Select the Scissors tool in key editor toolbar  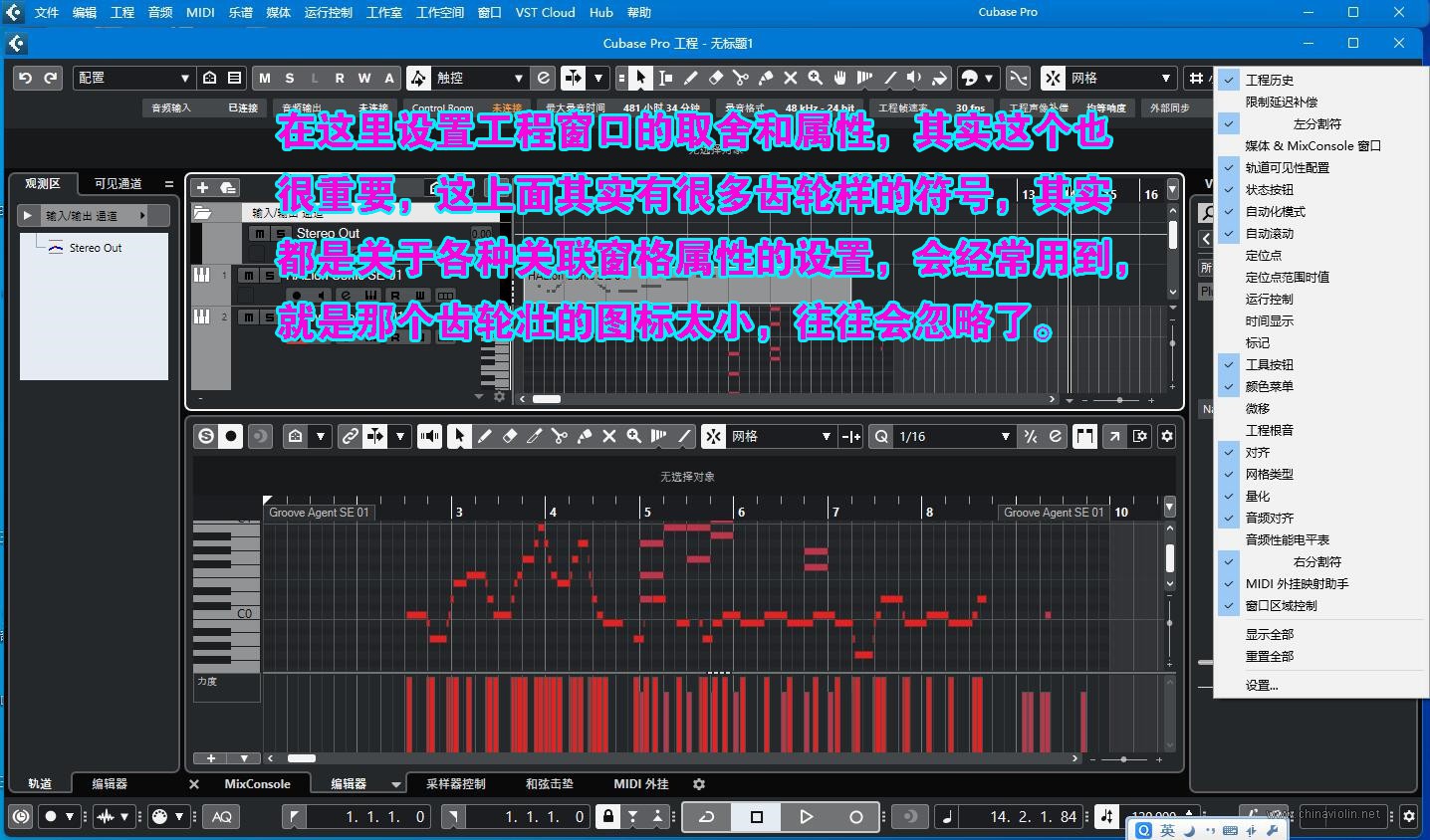[x=559, y=436]
